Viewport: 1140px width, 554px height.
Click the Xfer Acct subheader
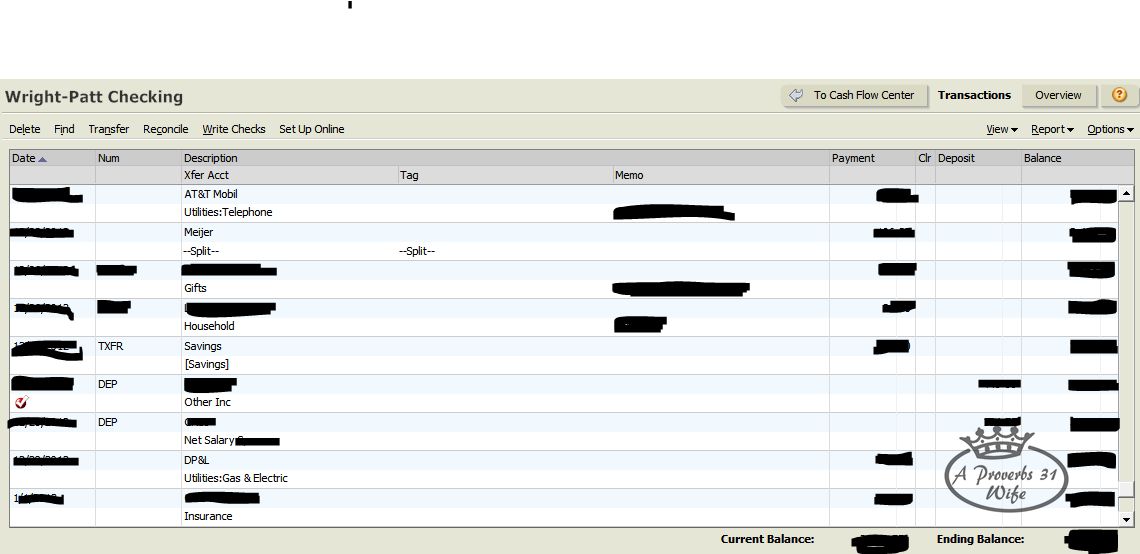(206, 175)
